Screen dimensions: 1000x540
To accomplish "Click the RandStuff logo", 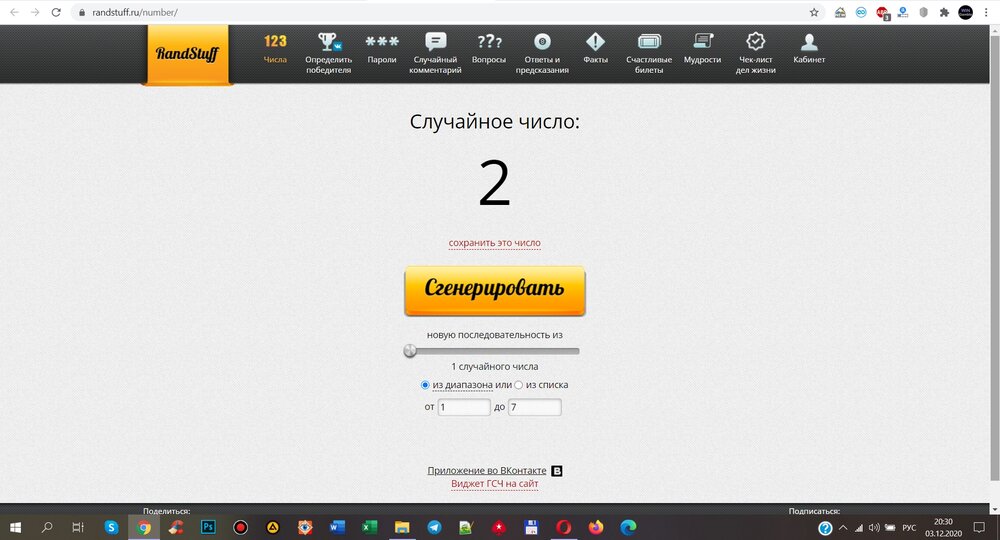I will pyautogui.click(x=187, y=54).
